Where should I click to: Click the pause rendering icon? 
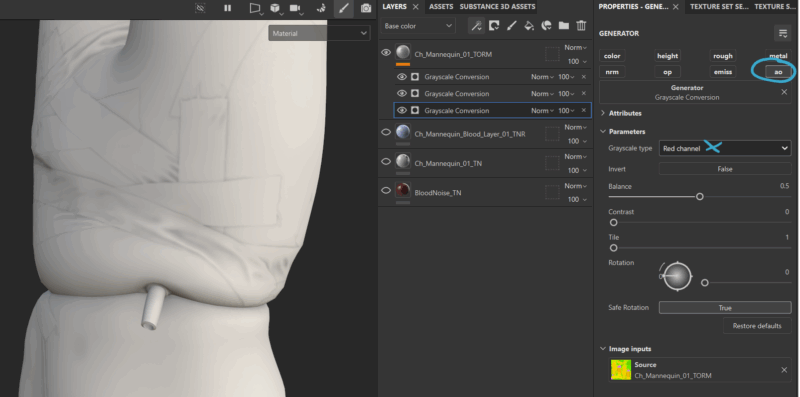point(228,8)
